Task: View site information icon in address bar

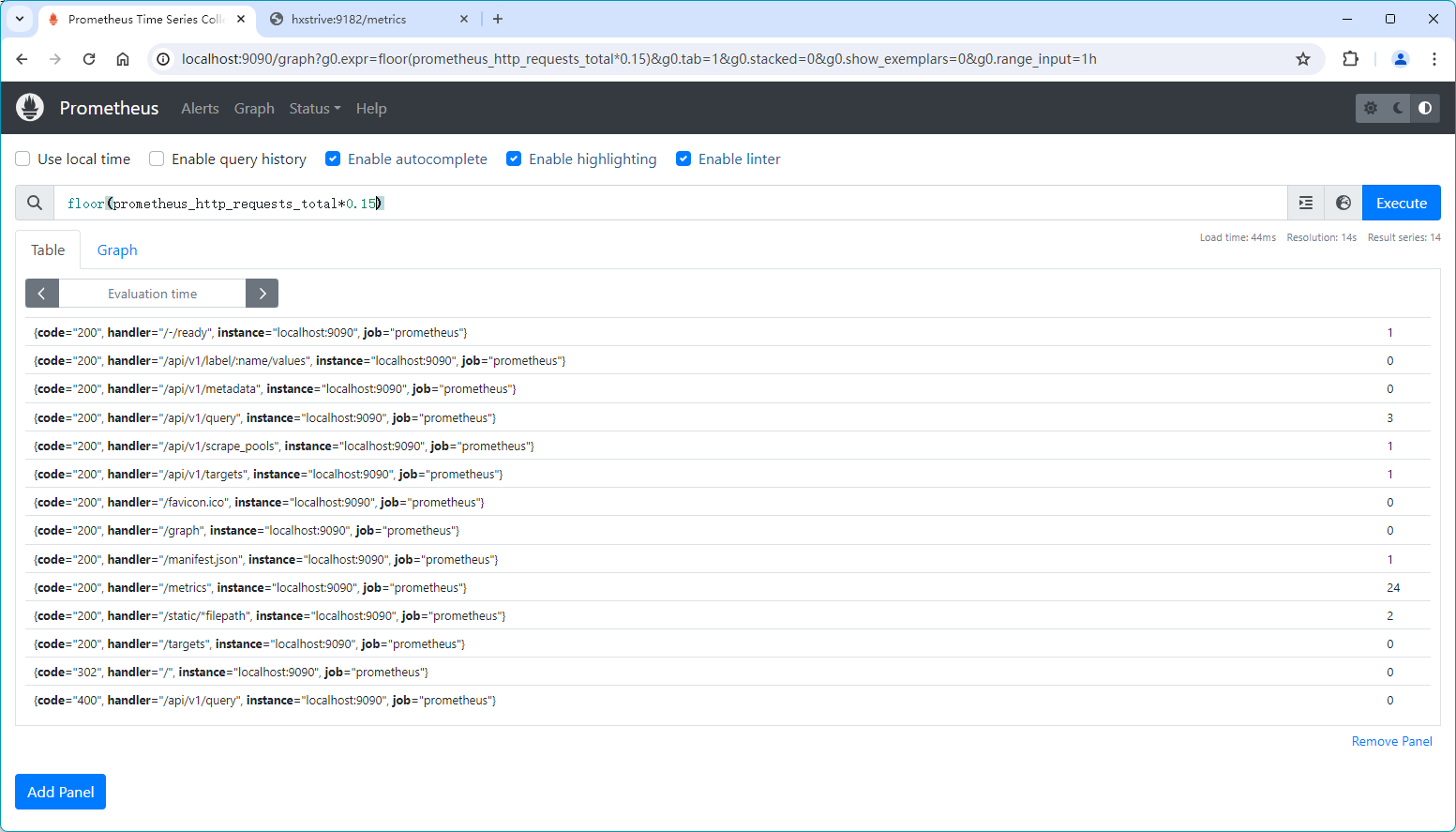Action: click(163, 59)
